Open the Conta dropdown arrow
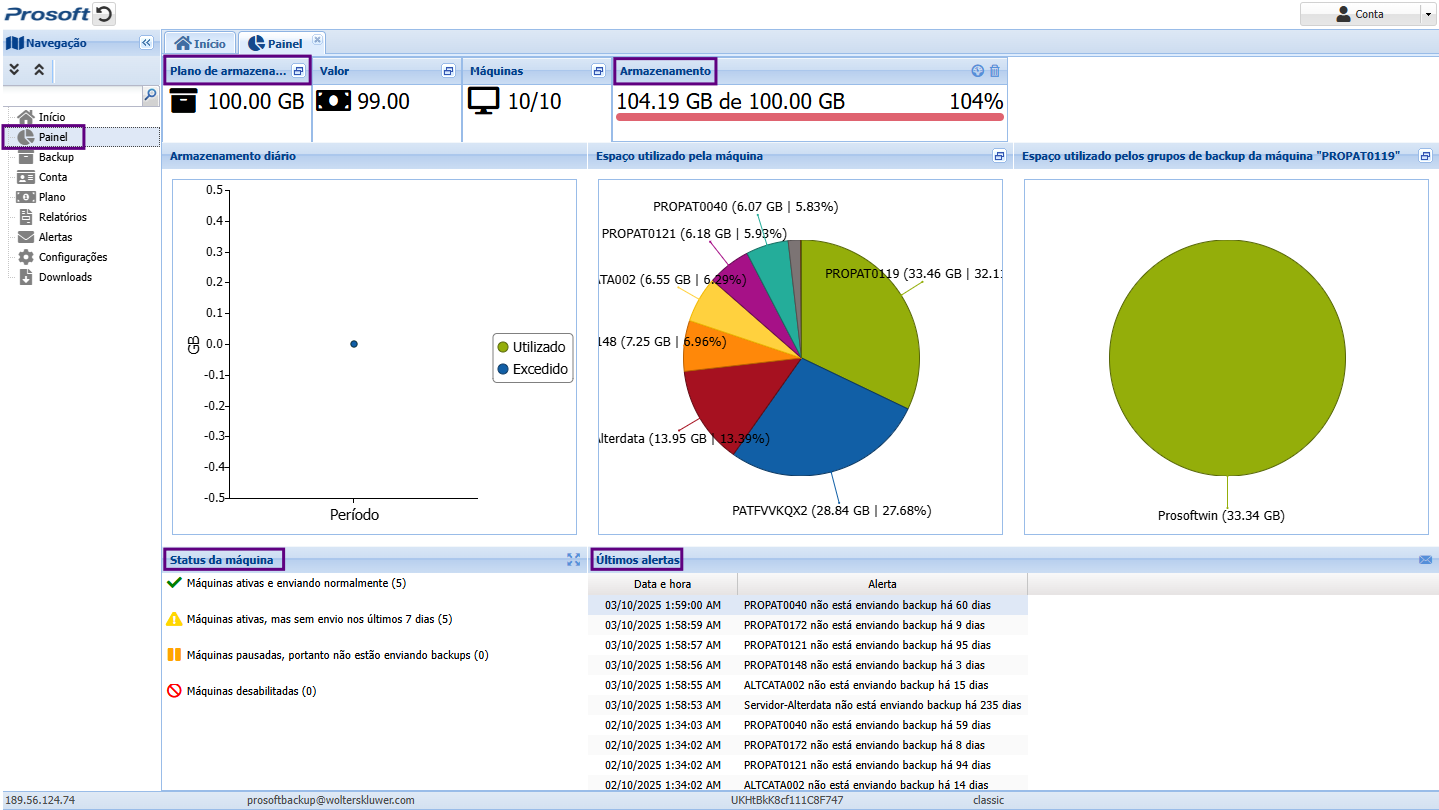 (x=1427, y=14)
